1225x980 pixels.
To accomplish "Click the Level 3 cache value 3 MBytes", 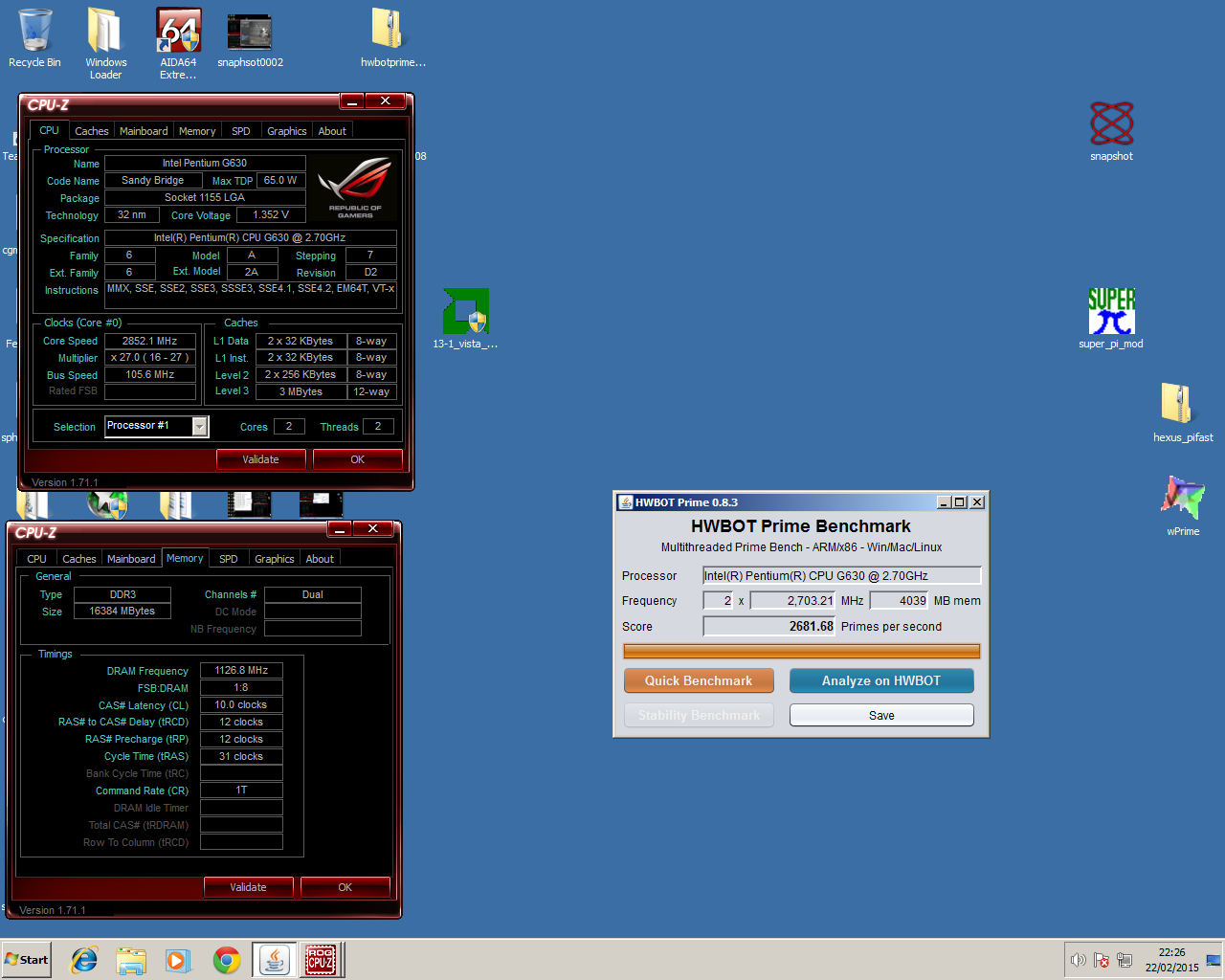I will pos(301,391).
